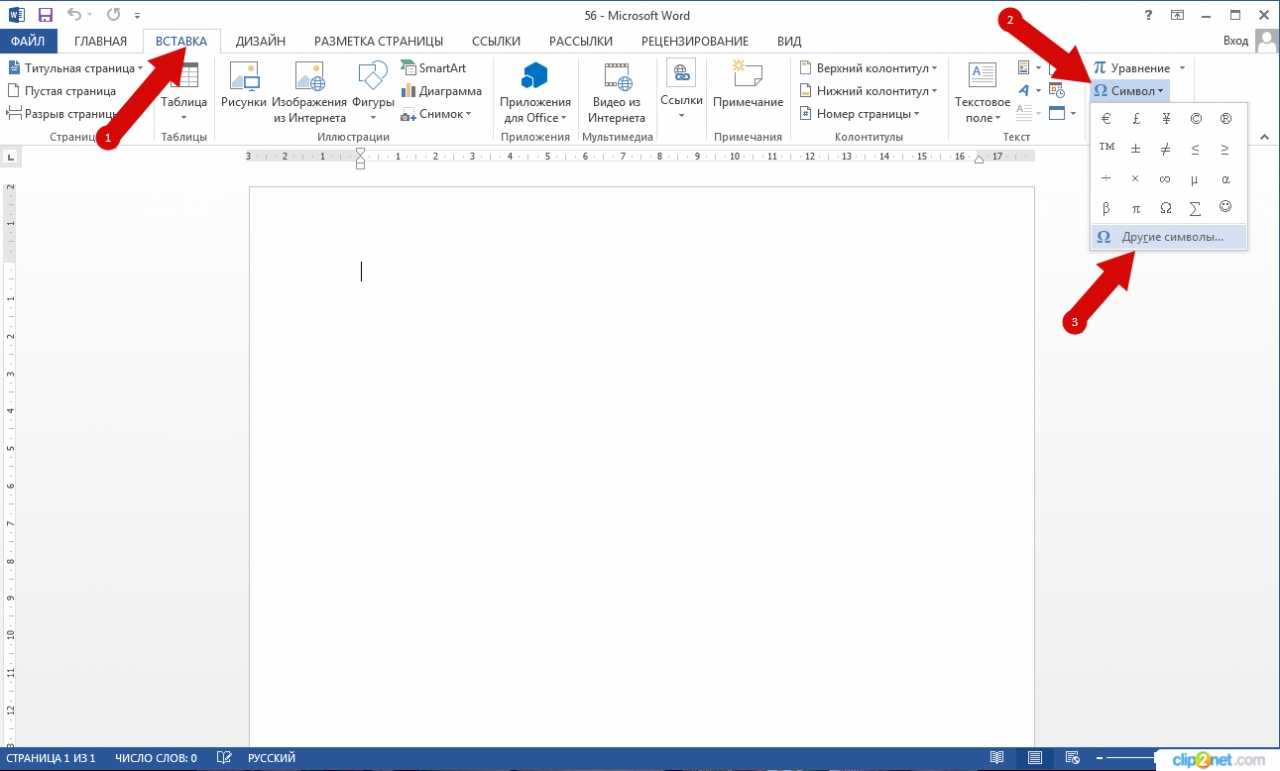1280x771 pixels.
Task: Open the Снимок screenshot dropdown
Action: point(437,114)
